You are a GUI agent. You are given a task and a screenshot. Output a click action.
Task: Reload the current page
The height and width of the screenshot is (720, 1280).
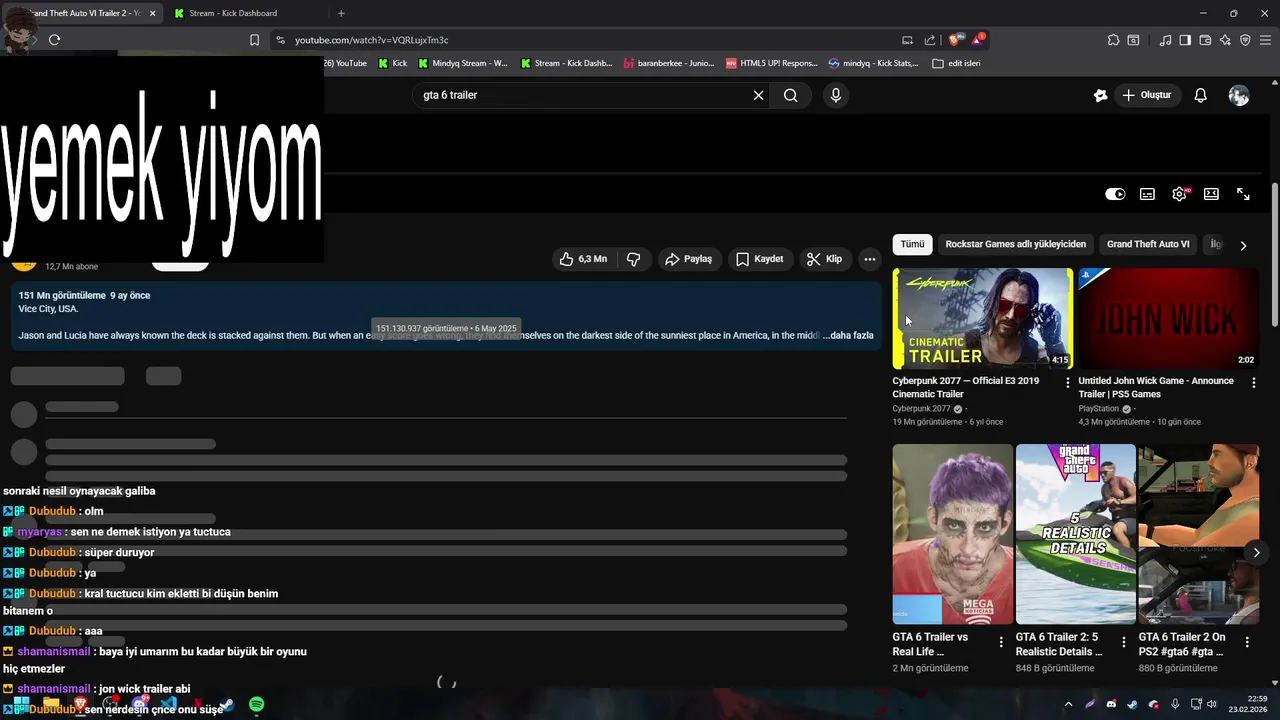[x=54, y=40]
